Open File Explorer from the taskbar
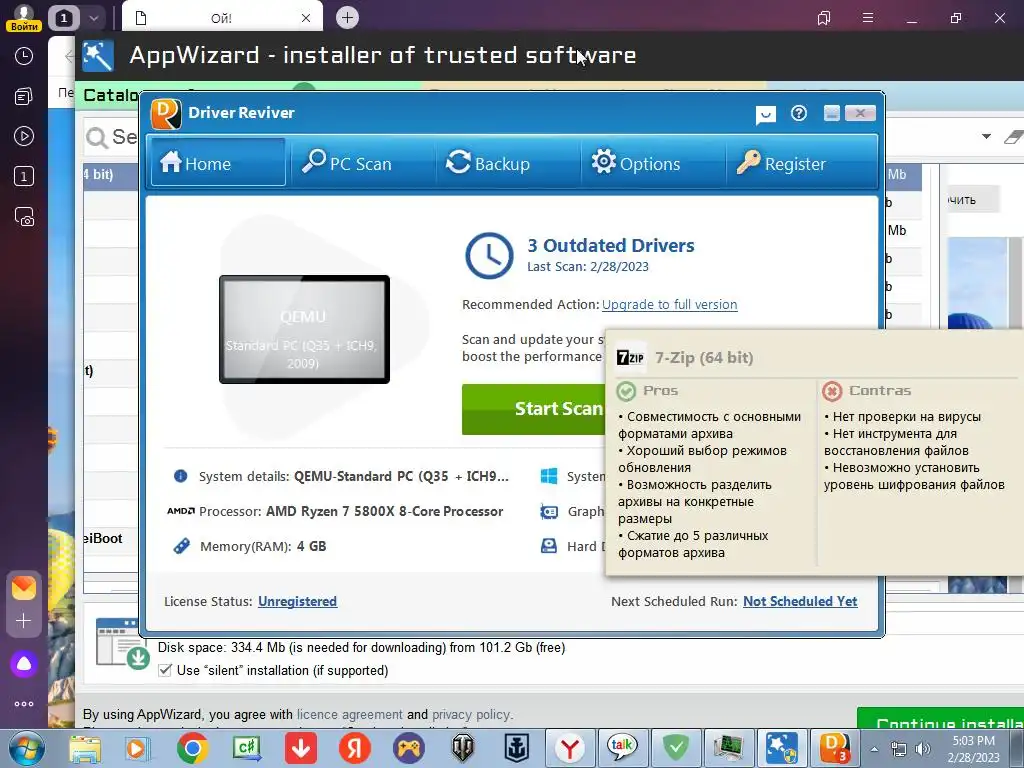The width and height of the screenshot is (1024, 768). (85, 748)
